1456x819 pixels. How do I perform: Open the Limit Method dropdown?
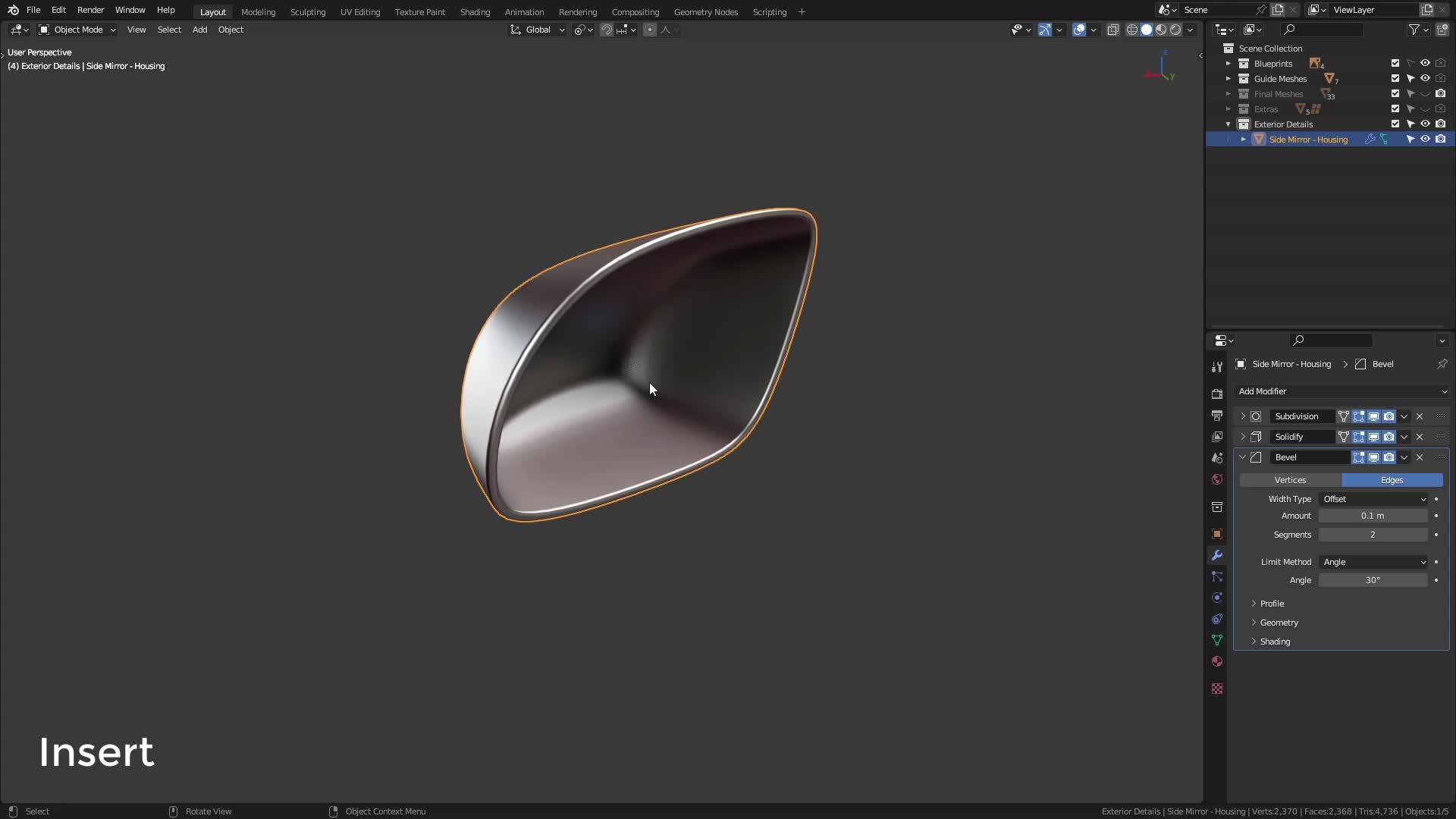coord(1373,562)
